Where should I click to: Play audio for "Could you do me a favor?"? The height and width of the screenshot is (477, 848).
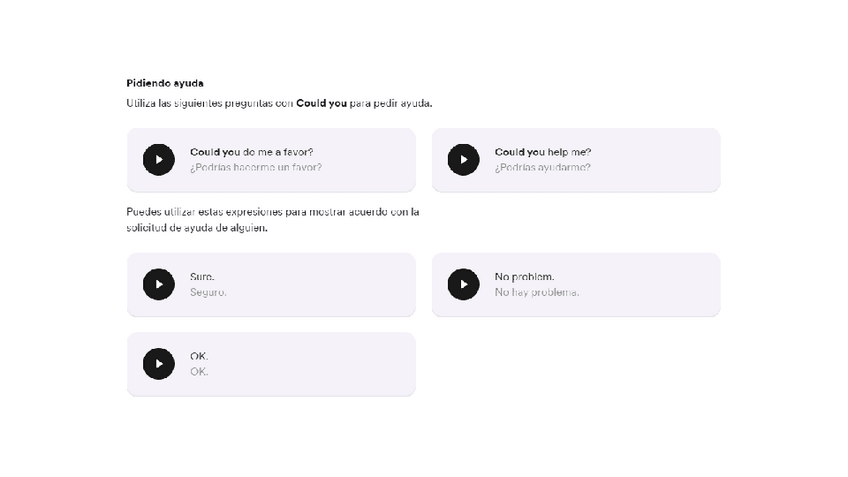click(x=159, y=160)
